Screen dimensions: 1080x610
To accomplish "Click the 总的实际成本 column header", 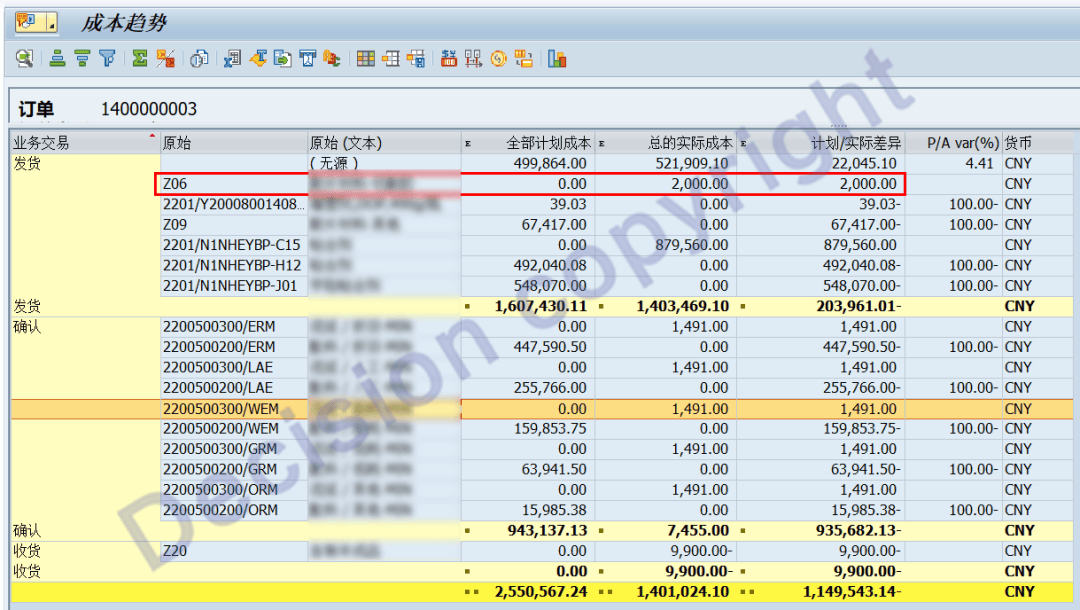I will [690, 143].
